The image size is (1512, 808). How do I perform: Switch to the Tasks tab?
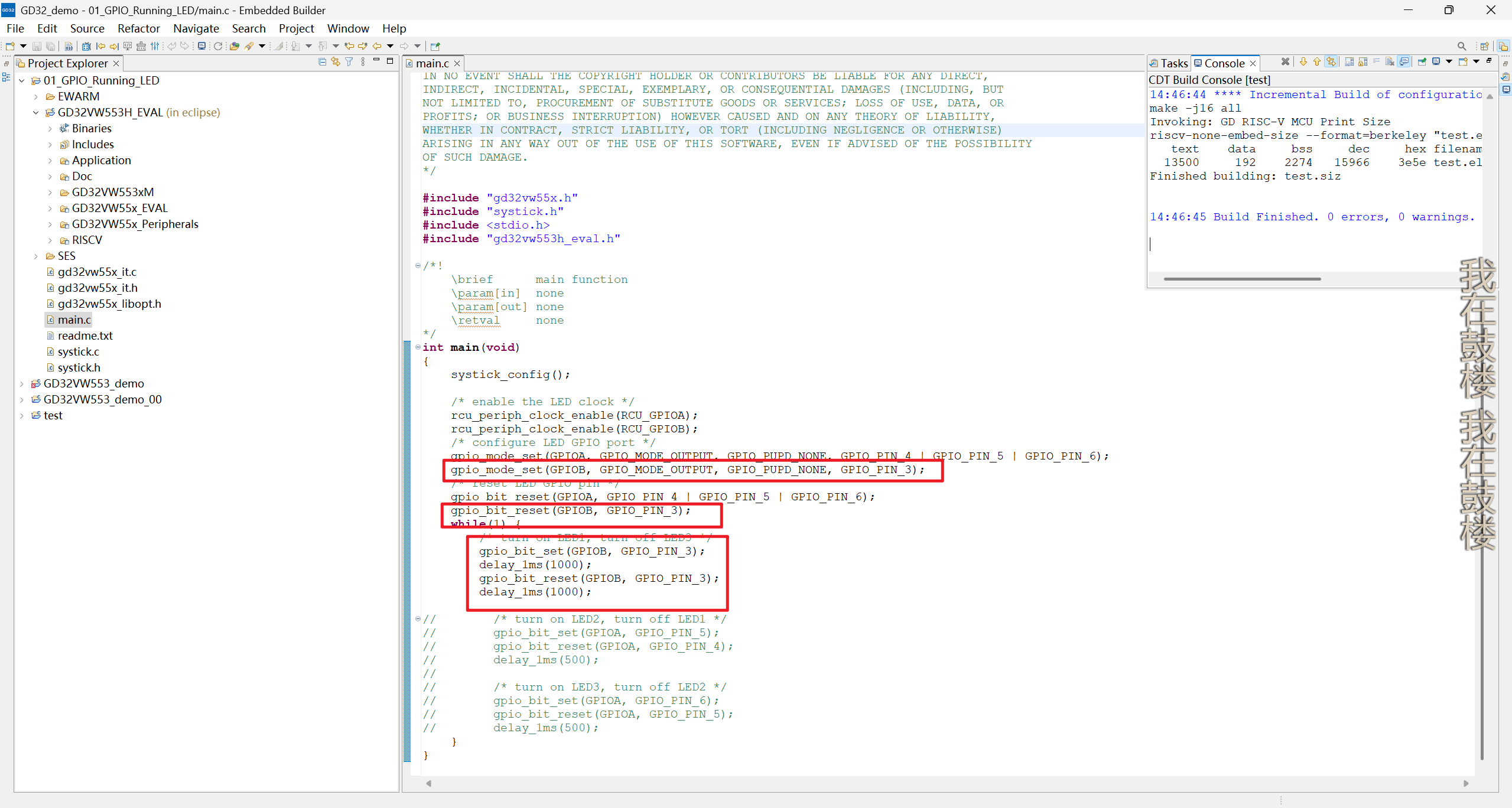pyautogui.click(x=1169, y=63)
